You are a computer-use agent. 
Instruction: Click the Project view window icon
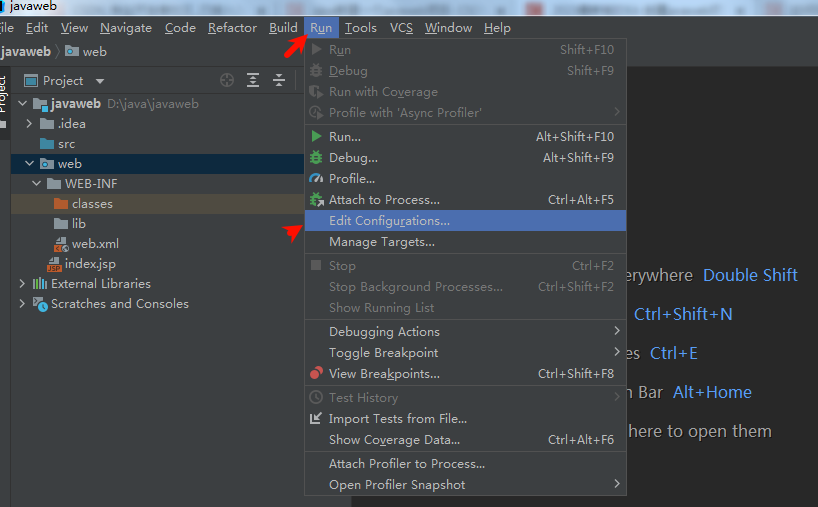click(x=31, y=81)
